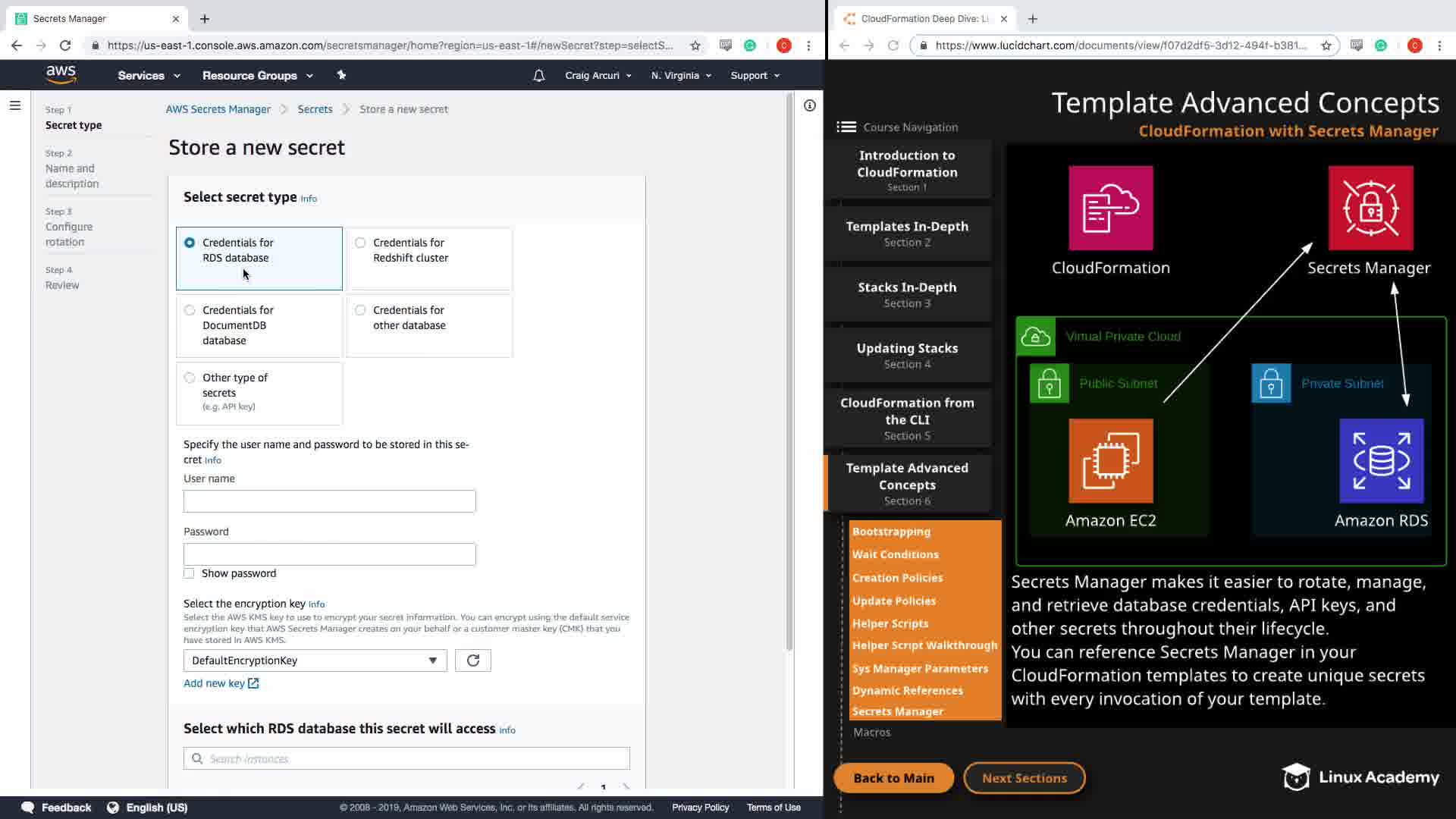This screenshot has height=819, width=1456.
Task: Expand the N. Virginia region selector
Action: pyautogui.click(x=680, y=76)
